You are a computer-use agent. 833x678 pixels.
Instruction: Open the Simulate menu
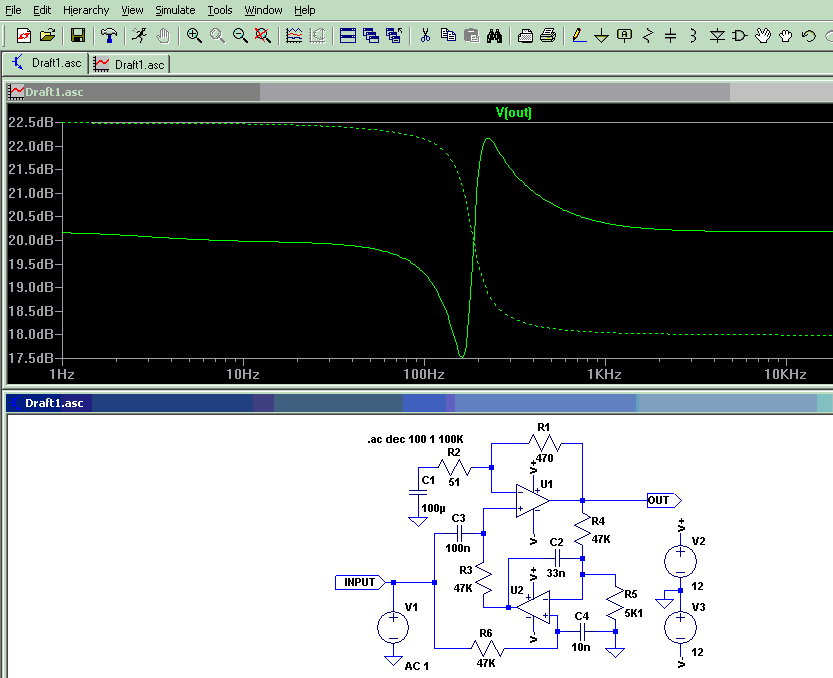click(x=175, y=10)
